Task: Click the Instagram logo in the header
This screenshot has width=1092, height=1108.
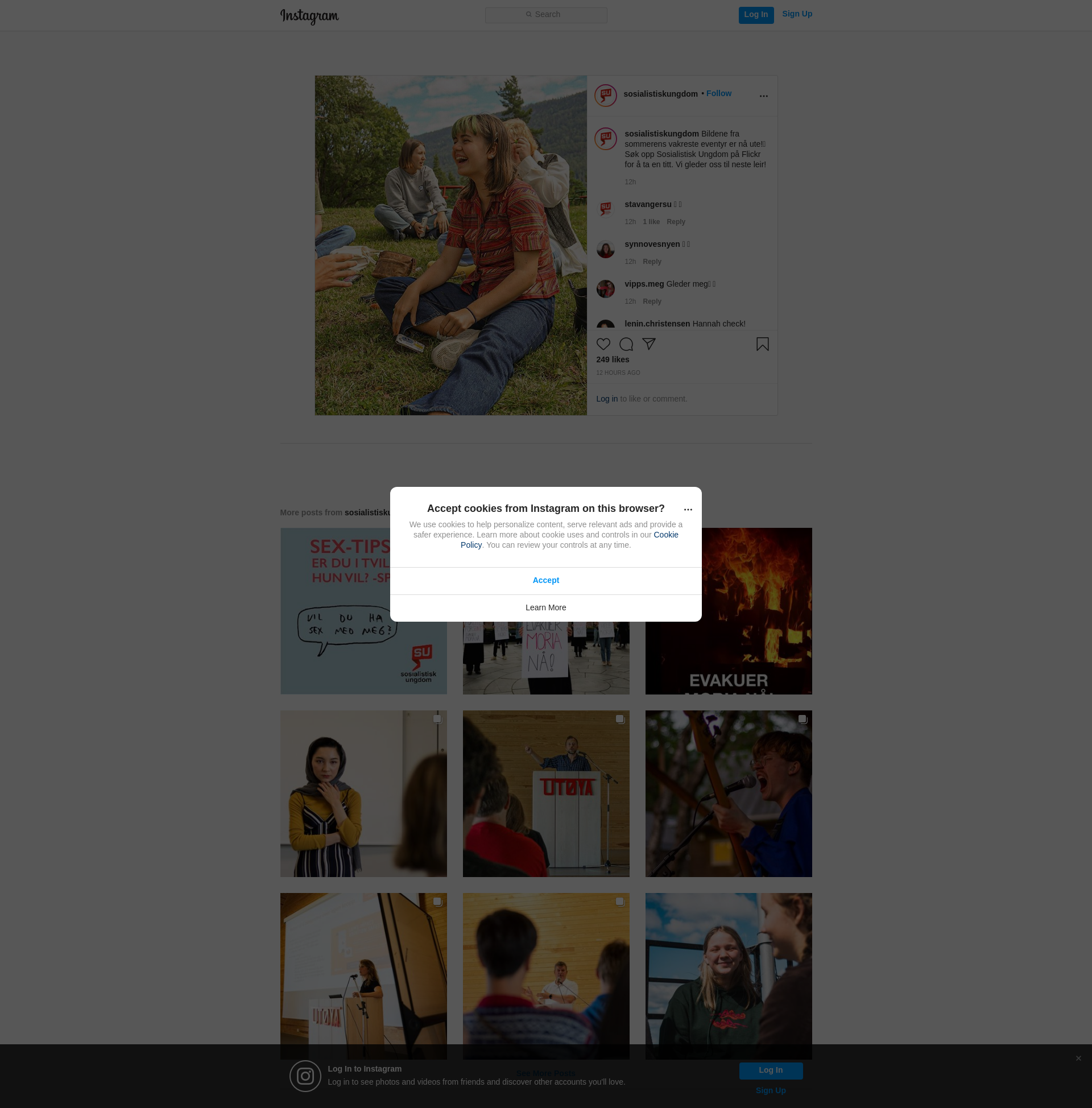Action: tap(309, 16)
